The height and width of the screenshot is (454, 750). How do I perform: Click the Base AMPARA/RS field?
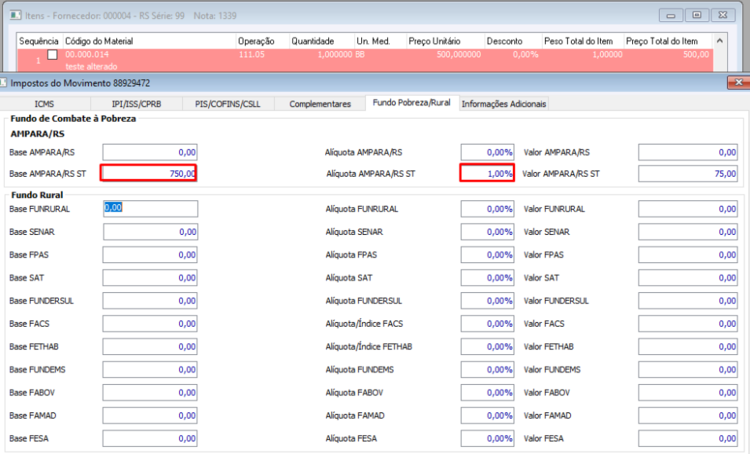pos(150,153)
